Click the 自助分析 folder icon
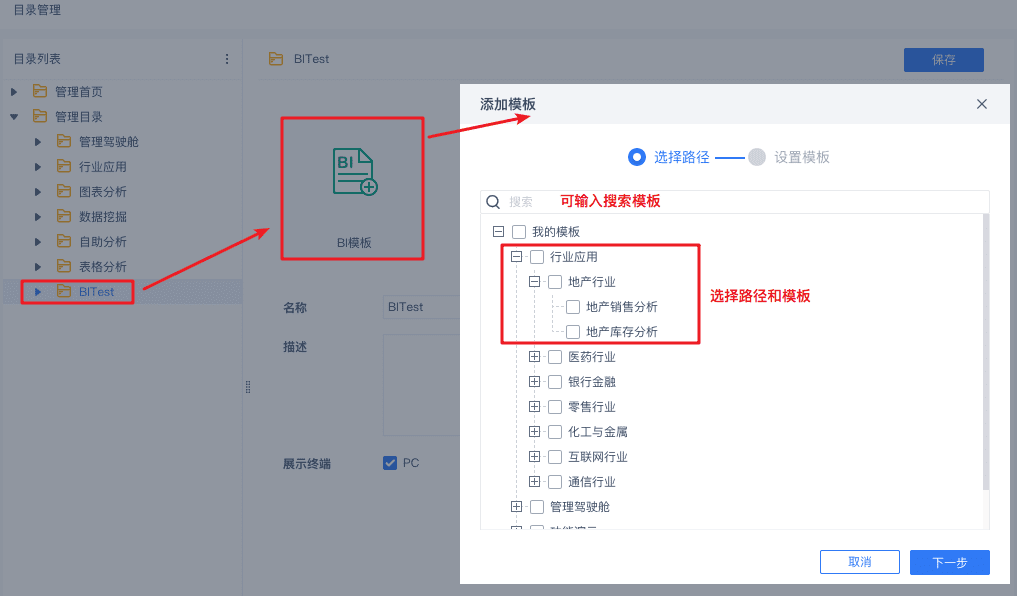 (64, 241)
